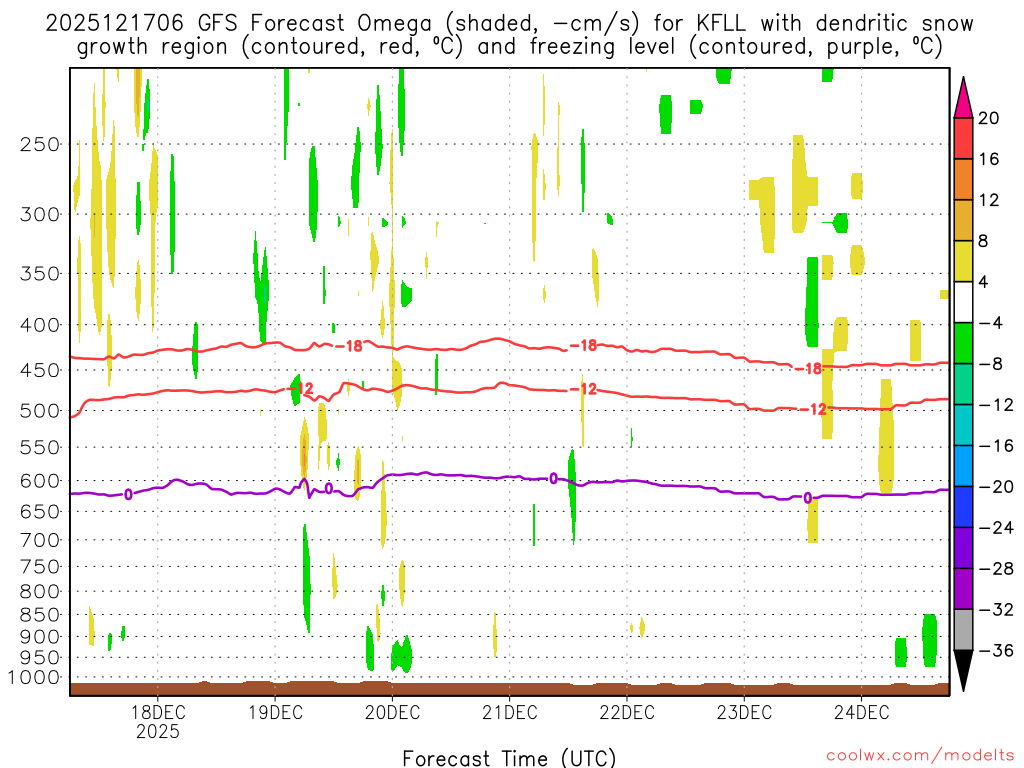The width and height of the screenshot is (1024, 768).
Task: Click the red 16 to 20 colorbar swatch
Action: pos(963,138)
